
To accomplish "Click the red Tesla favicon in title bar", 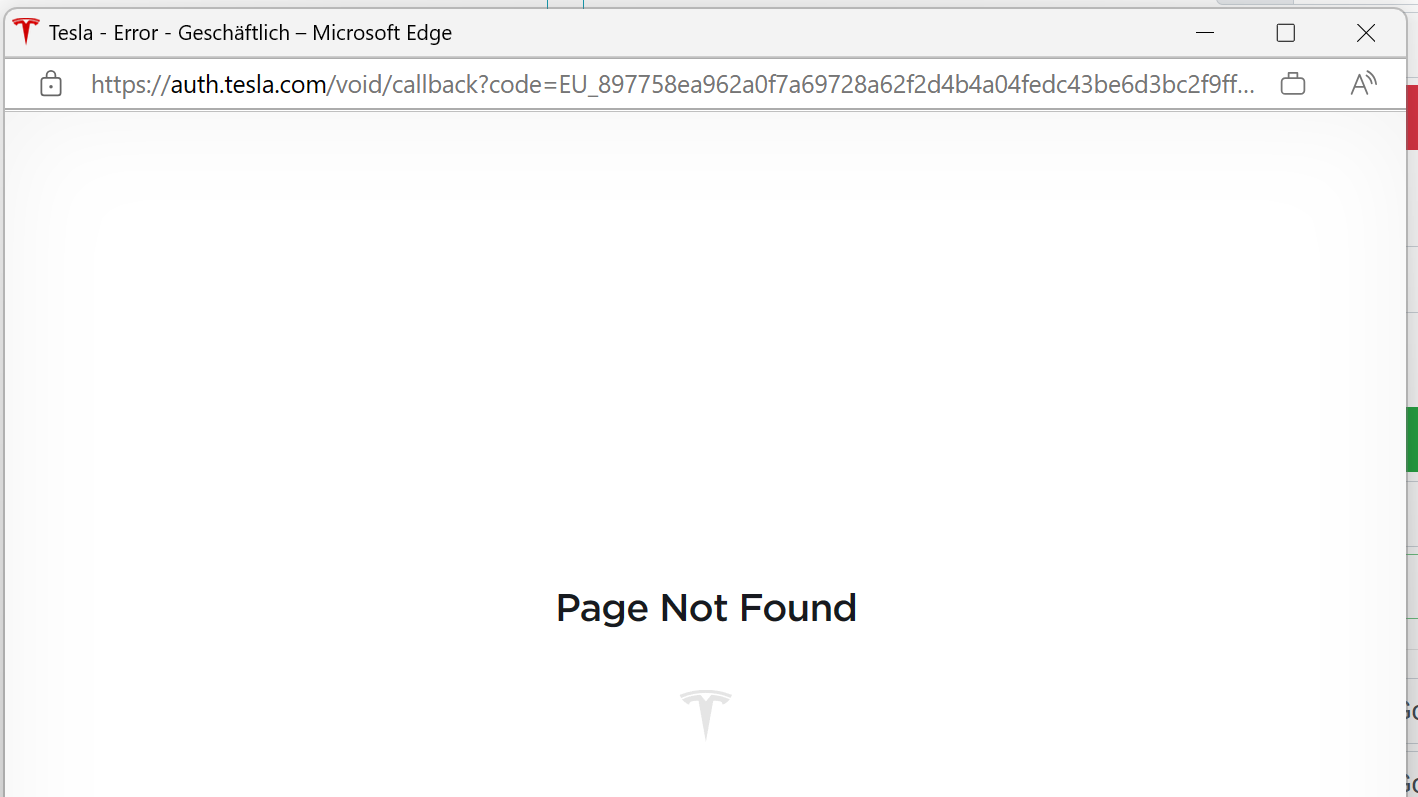I will pyautogui.click(x=26, y=32).
